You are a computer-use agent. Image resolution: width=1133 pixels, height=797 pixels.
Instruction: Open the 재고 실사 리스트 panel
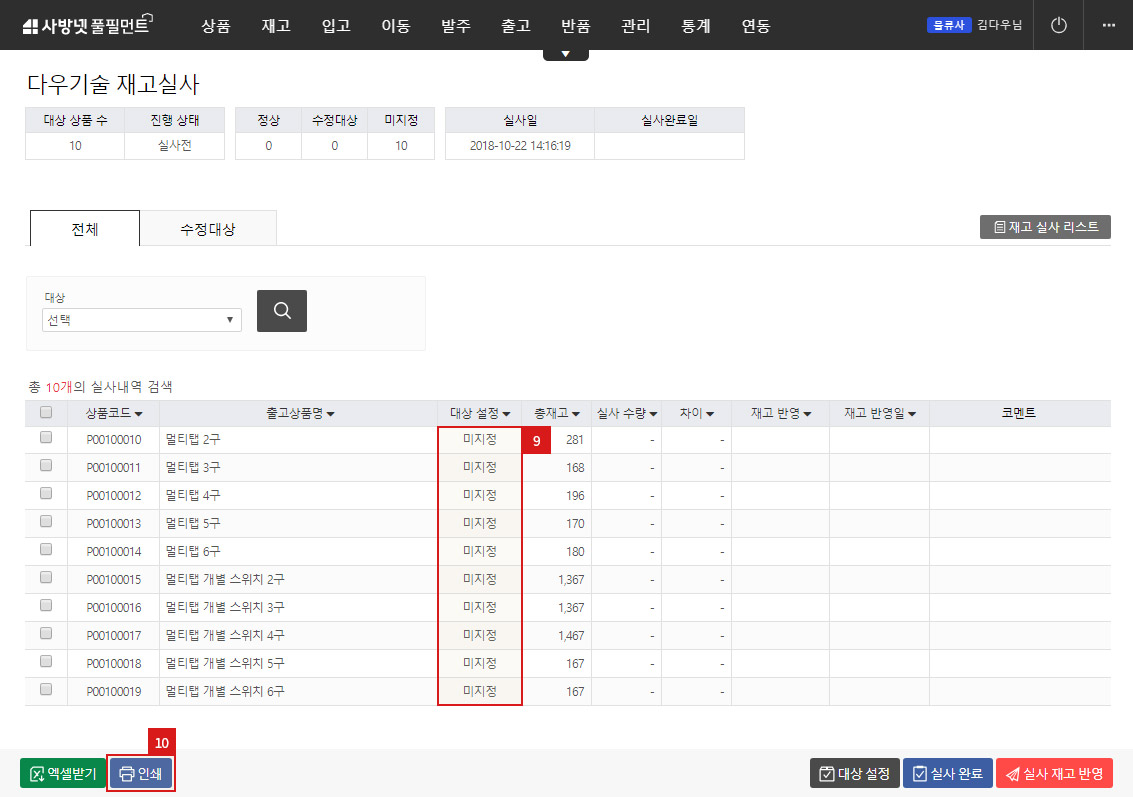1044,226
